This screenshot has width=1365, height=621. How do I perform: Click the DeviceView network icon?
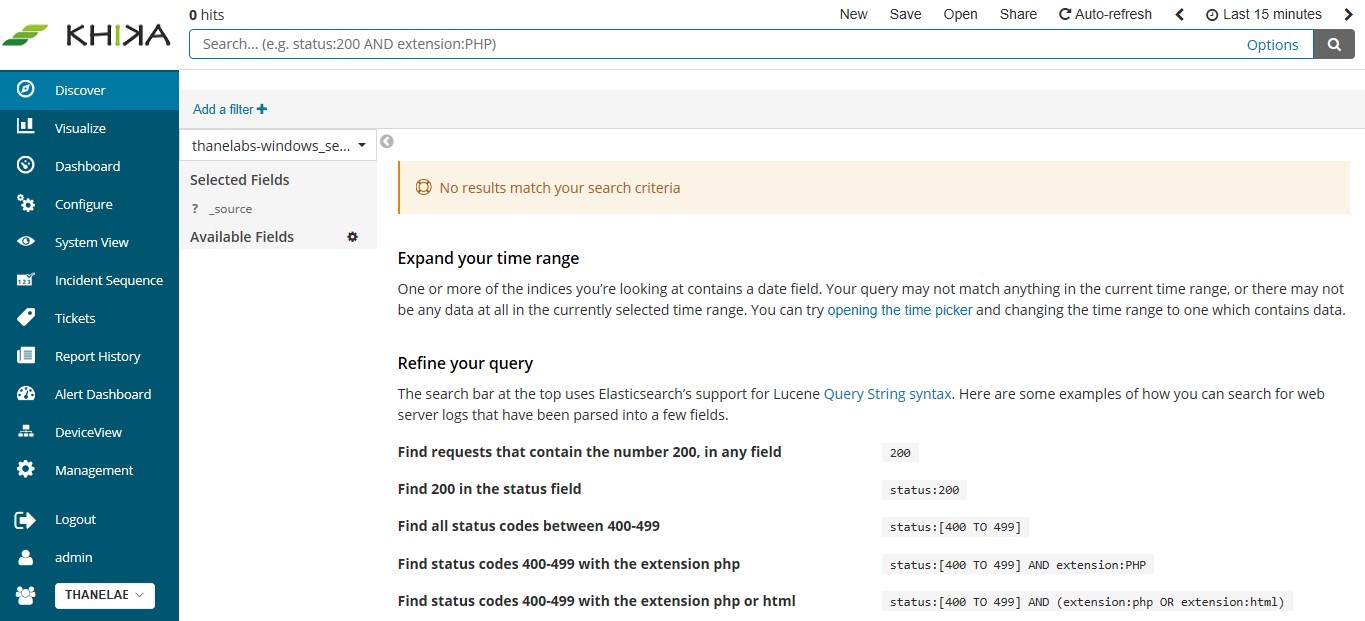click(26, 432)
